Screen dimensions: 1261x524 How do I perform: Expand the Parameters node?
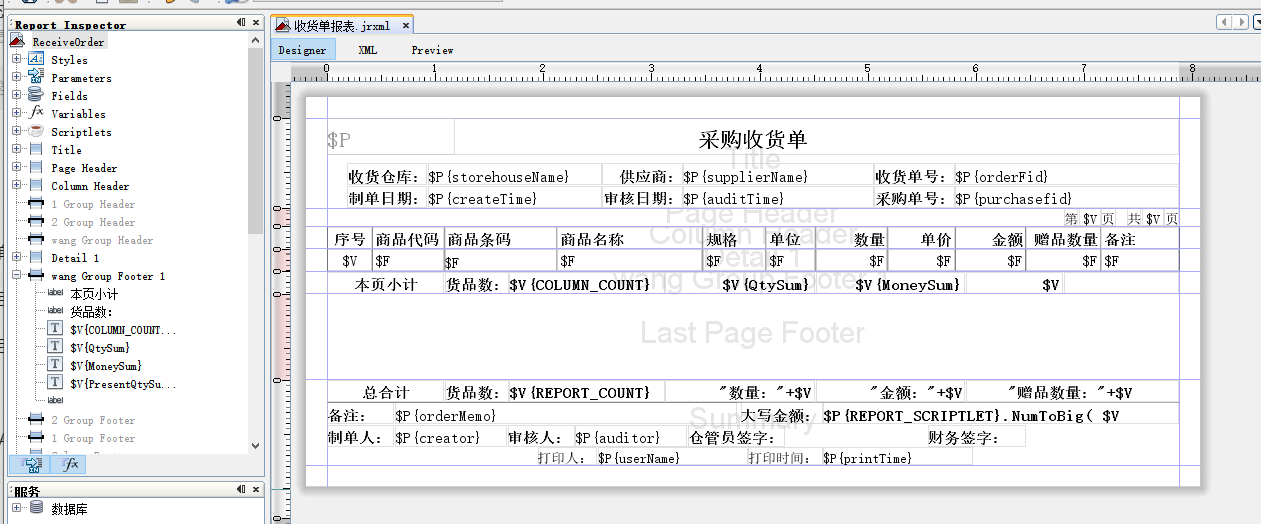pyautogui.click(x=16, y=78)
